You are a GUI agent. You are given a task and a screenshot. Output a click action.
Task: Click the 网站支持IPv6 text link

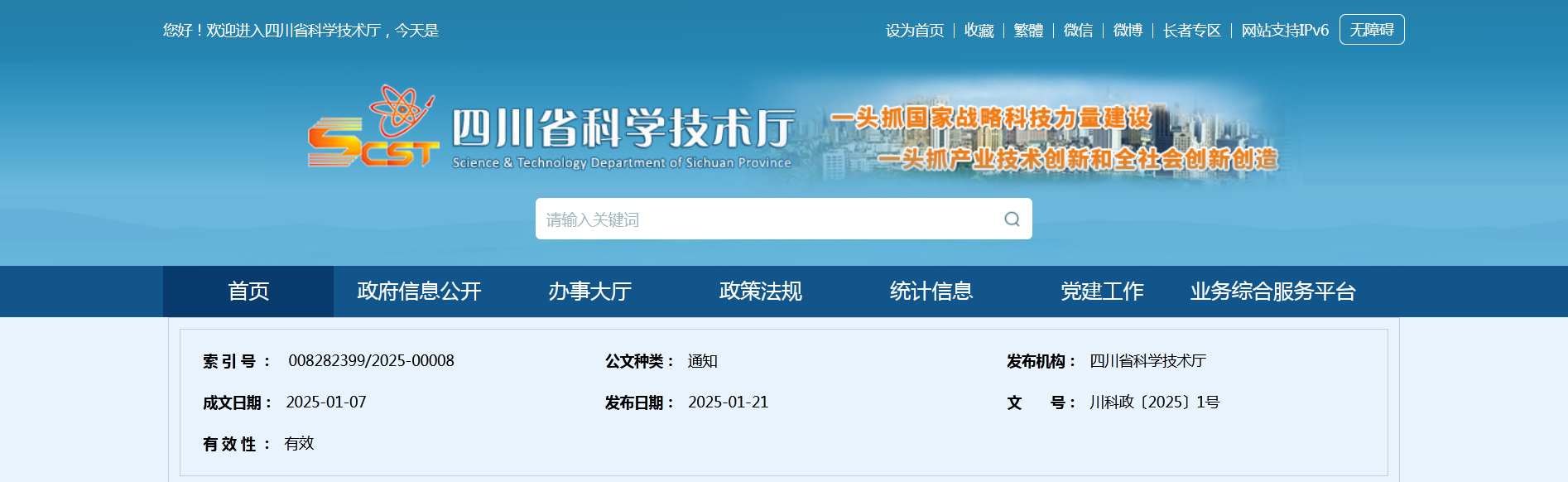point(1284,31)
